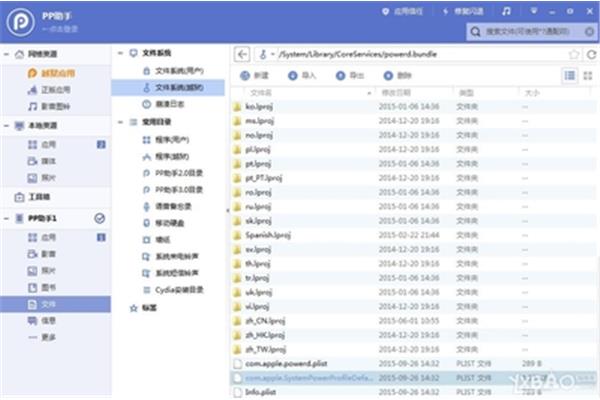600x400 pixels.
Task: Collapse the 网络资源 section in left sidebar
Action: [x=7, y=54]
